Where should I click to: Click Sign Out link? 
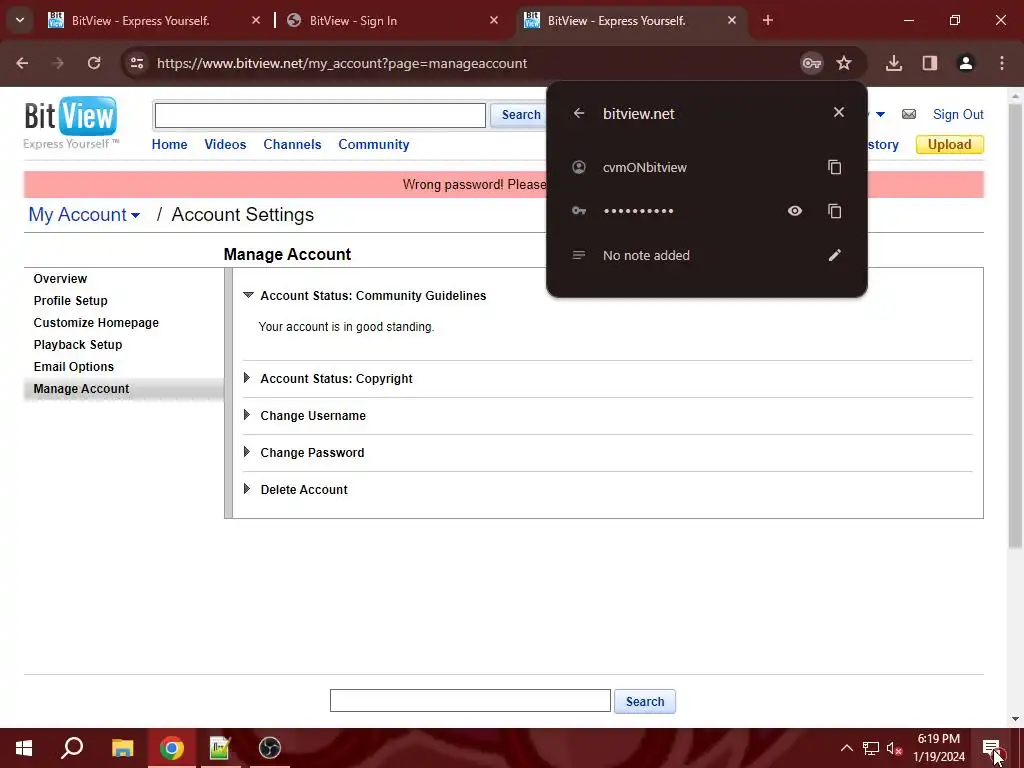pos(958,114)
